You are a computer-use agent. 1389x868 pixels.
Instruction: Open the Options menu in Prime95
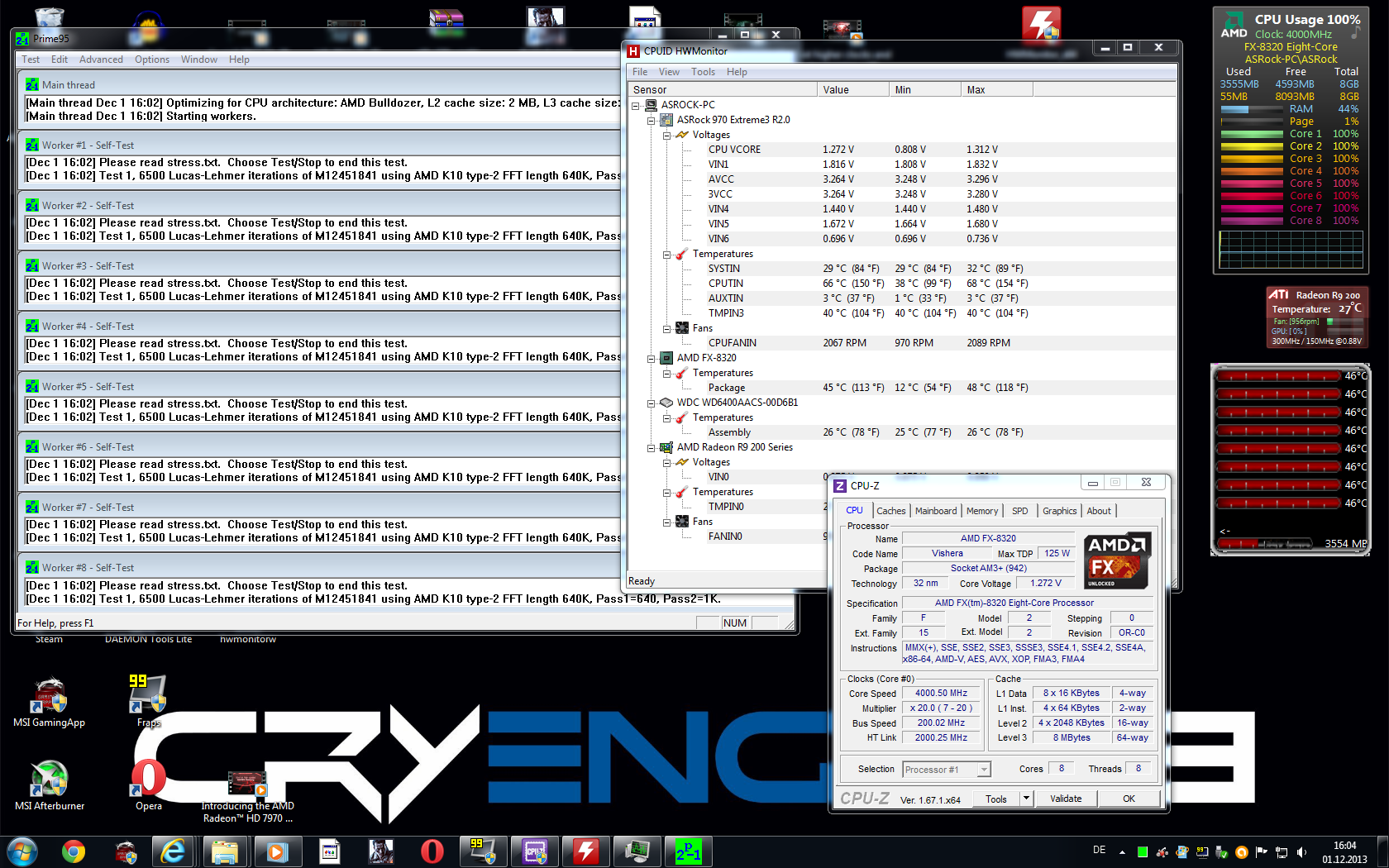click(x=152, y=60)
